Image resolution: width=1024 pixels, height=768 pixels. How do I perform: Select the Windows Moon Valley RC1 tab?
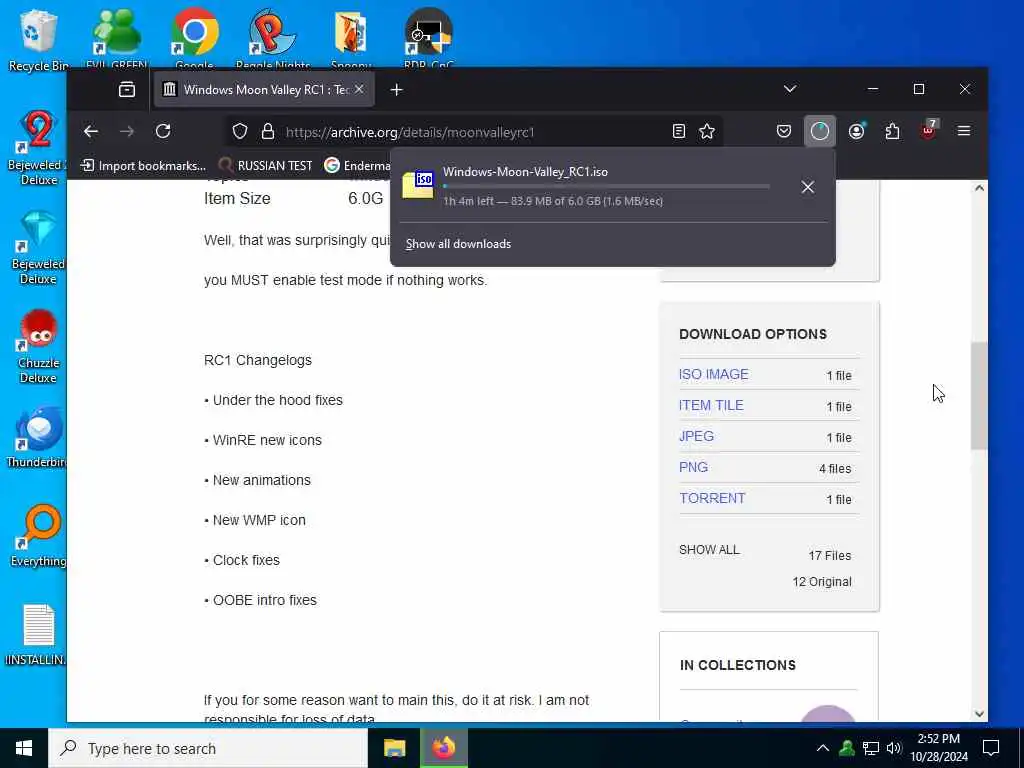click(x=264, y=89)
